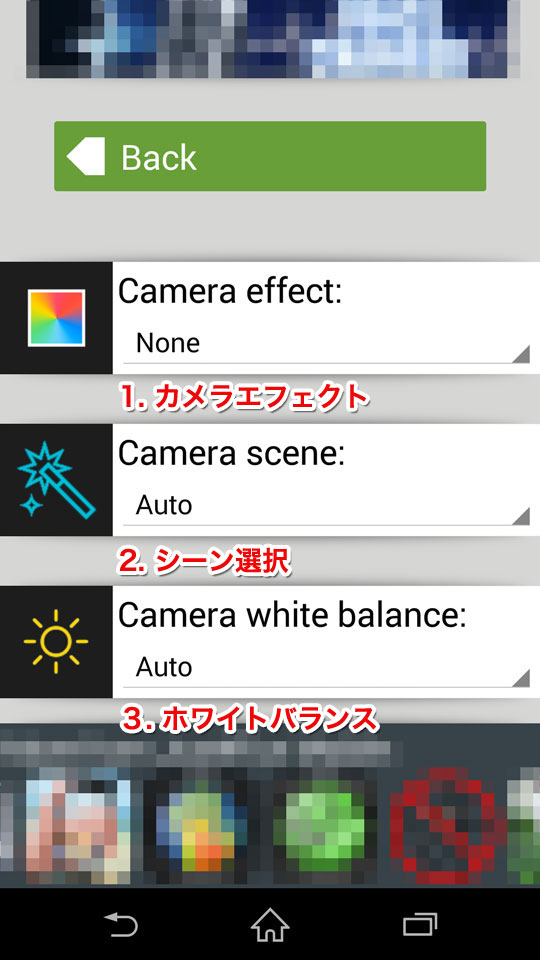Tap the Android back navigation icon

[121, 924]
